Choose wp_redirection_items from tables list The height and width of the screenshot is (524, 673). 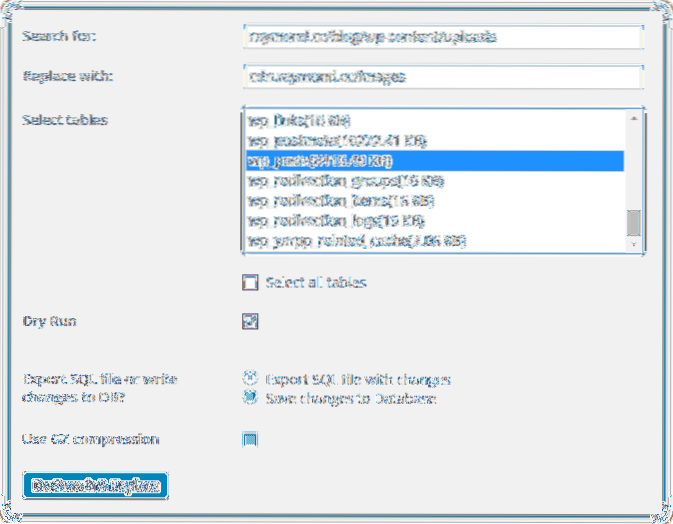click(336, 201)
